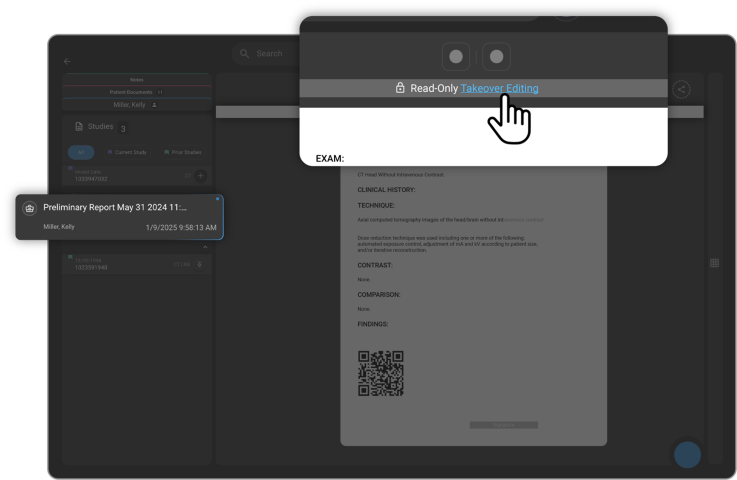Focus the Search input field
This screenshot has width=737, height=480.
[x=269, y=54]
